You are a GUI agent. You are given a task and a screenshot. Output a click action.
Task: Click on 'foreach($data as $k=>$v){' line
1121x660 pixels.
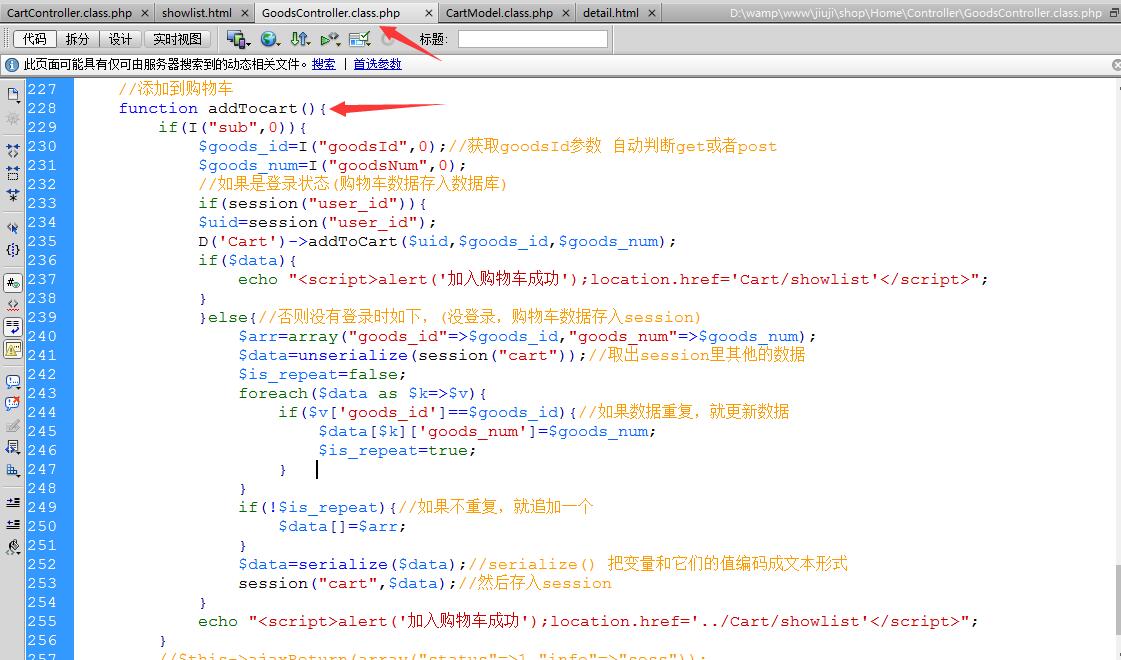pos(362,393)
